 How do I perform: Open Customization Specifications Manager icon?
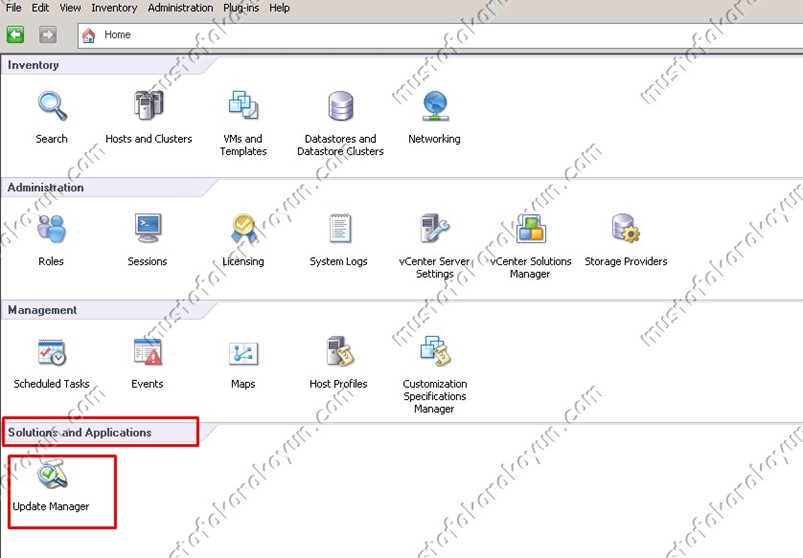click(435, 351)
